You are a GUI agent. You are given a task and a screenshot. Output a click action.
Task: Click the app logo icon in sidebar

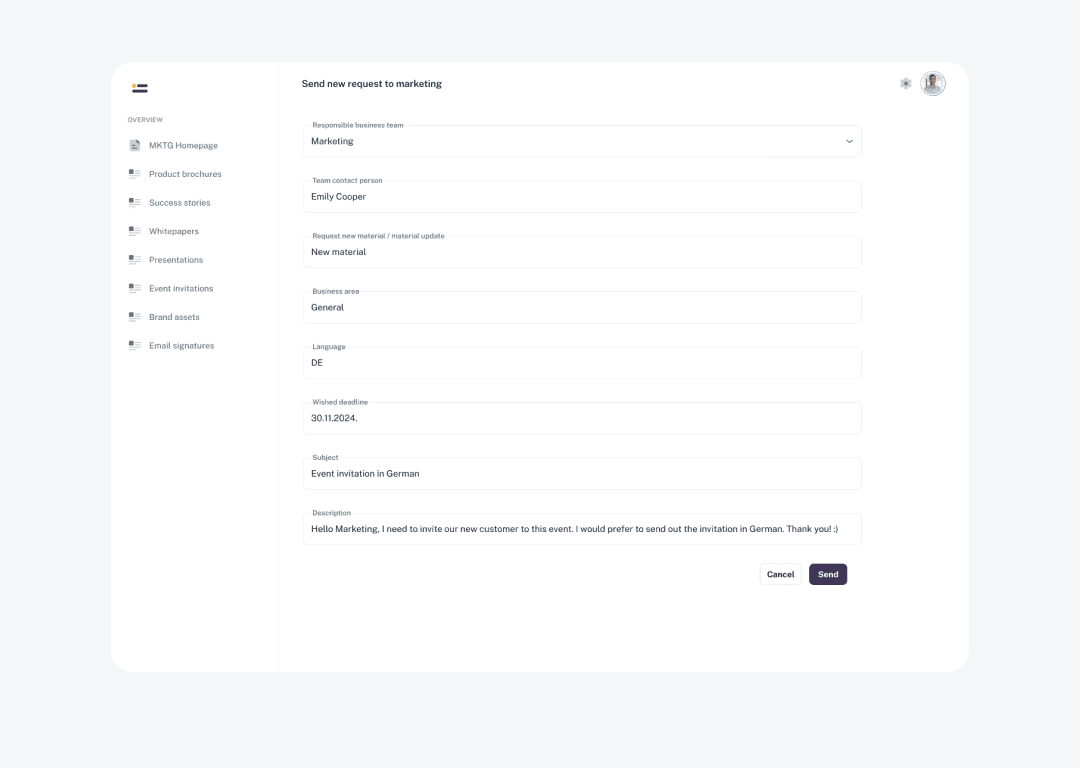point(140,88)
